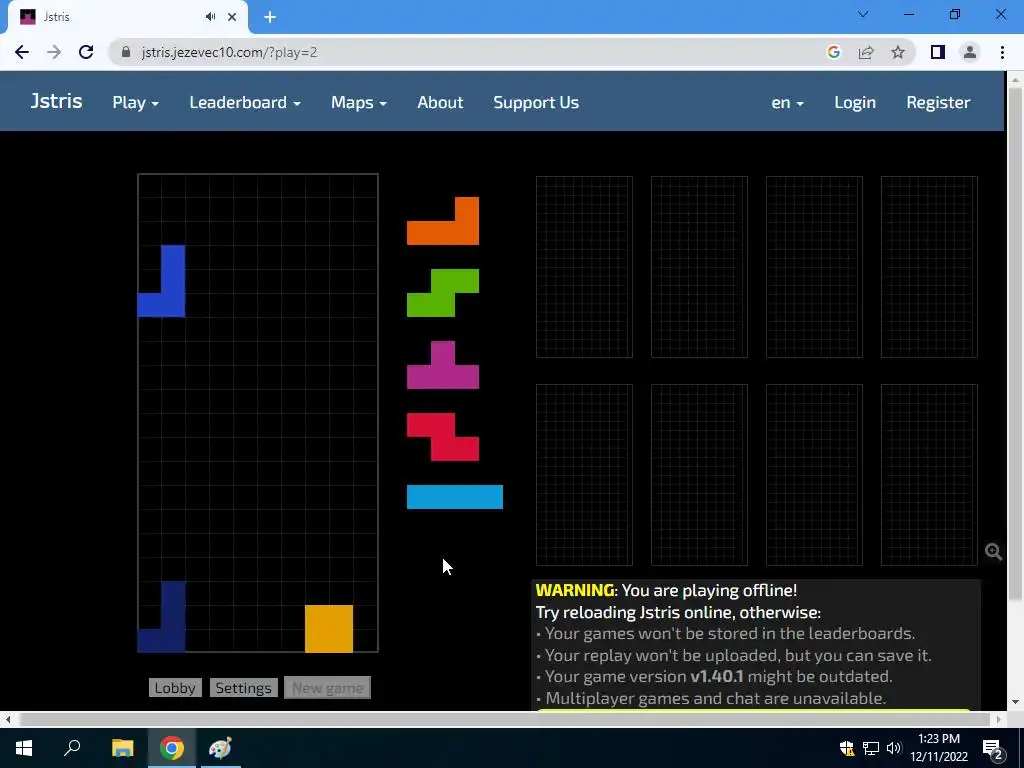Click the cyan I piece in queue

pos(455,497)
